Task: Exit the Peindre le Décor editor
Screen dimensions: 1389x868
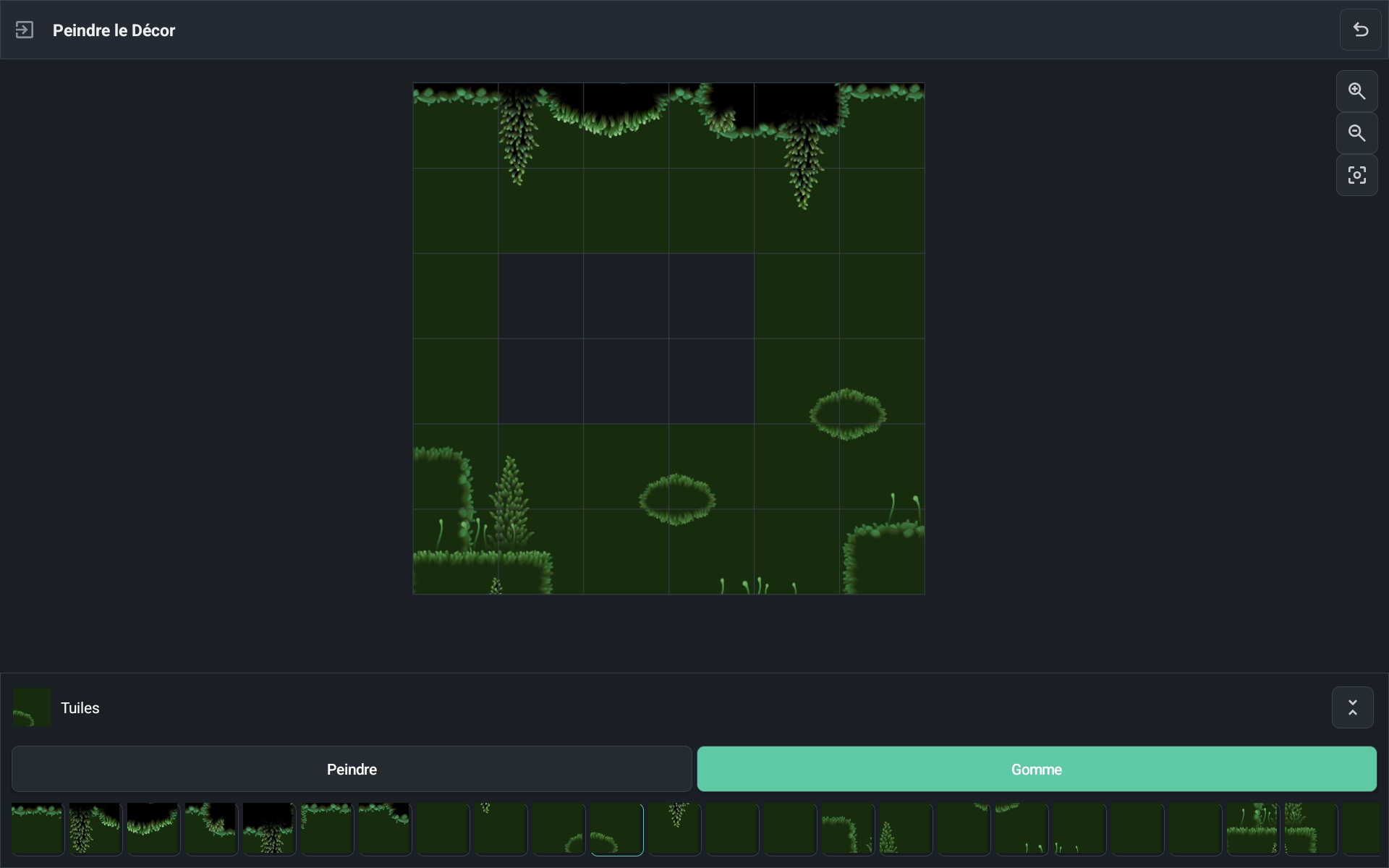Action: tap(25, 30)
